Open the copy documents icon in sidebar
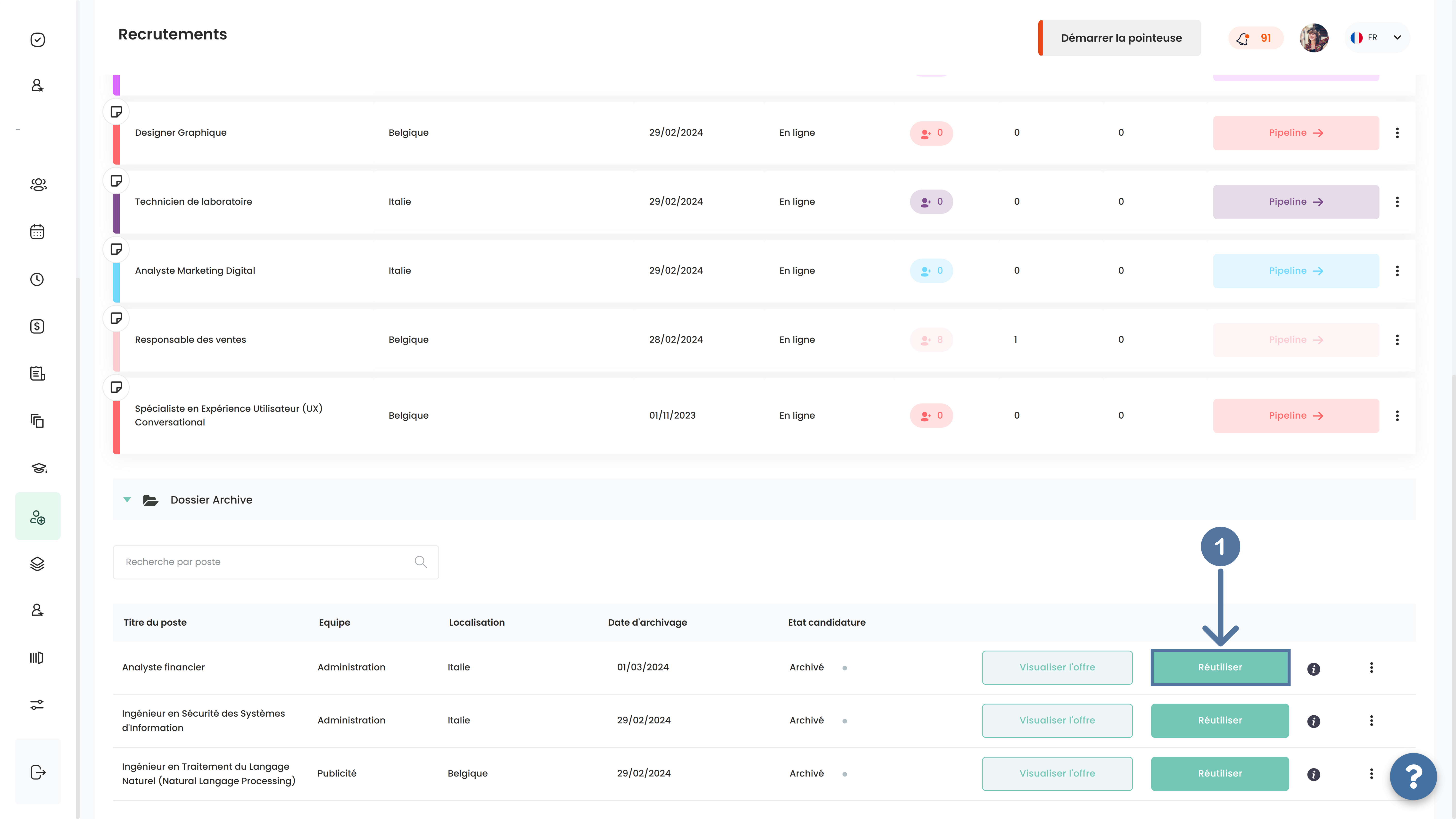The image size is (1456, 819). coord(37,421)
